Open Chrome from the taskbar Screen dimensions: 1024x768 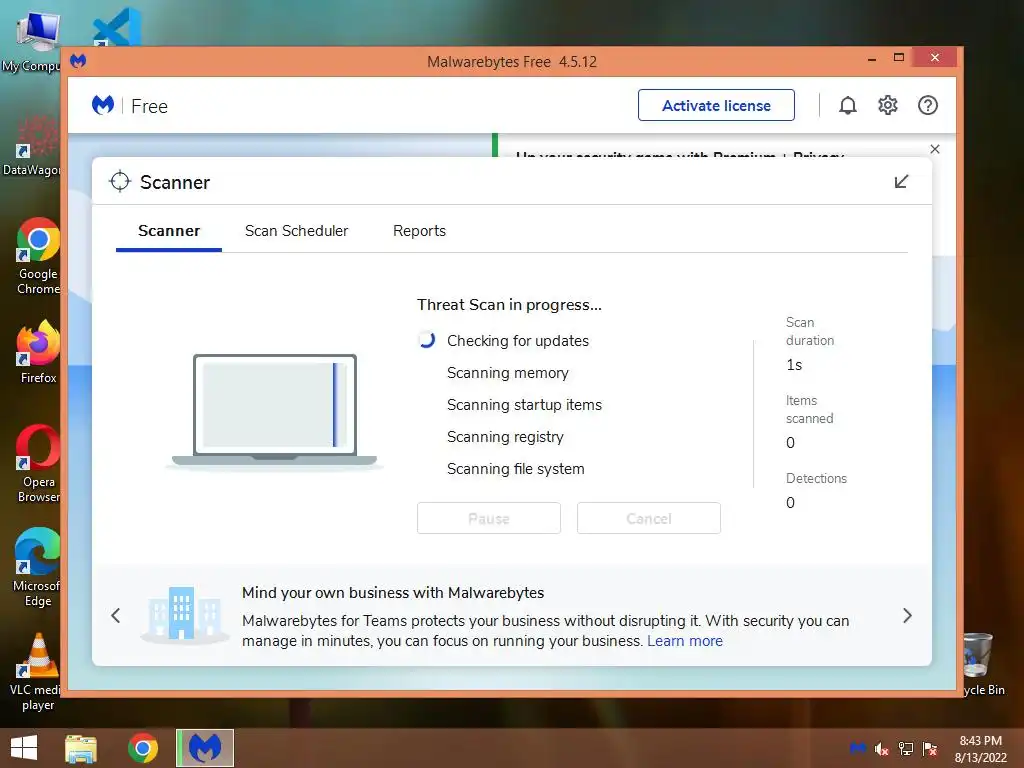pyautogui.click(x=142, y=748)
